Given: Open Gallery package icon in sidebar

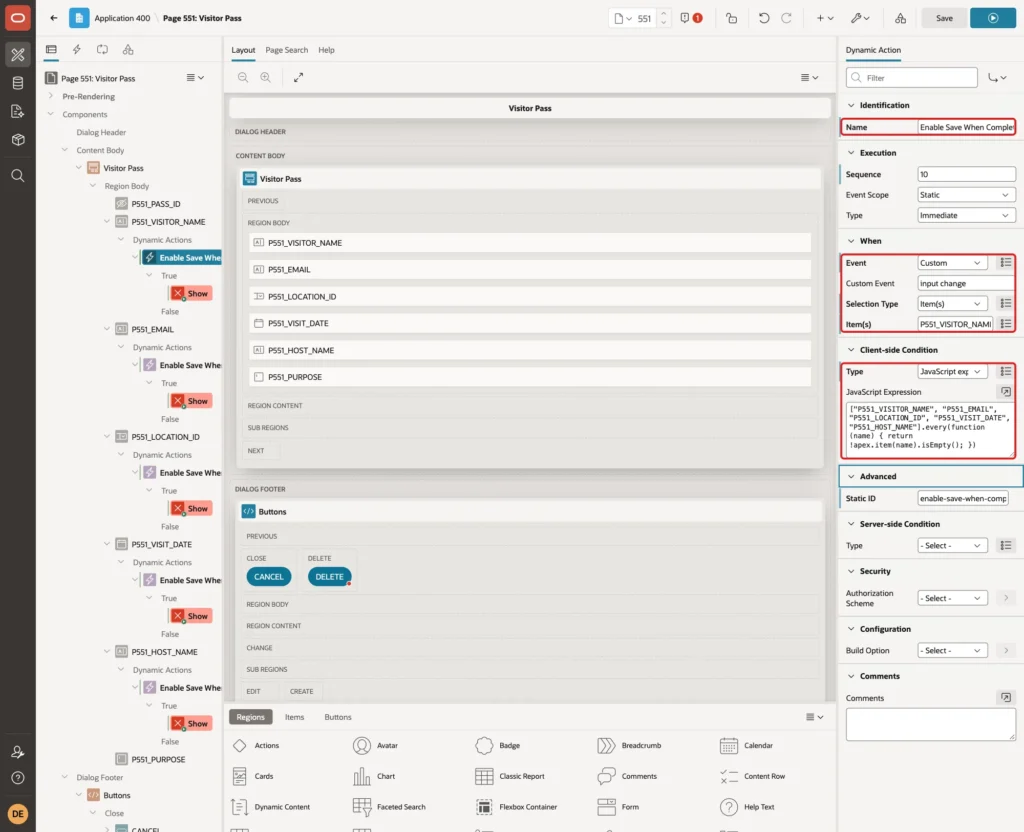Looking at the screenshot, I should [x=18, y=139].
